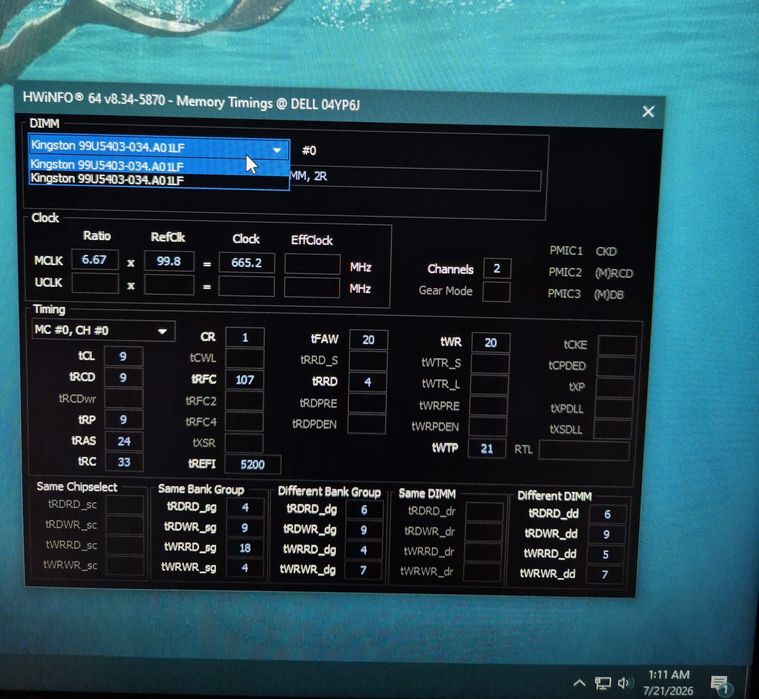
Task: Click the empty tCKE field
Action: [x=617, y=346]
